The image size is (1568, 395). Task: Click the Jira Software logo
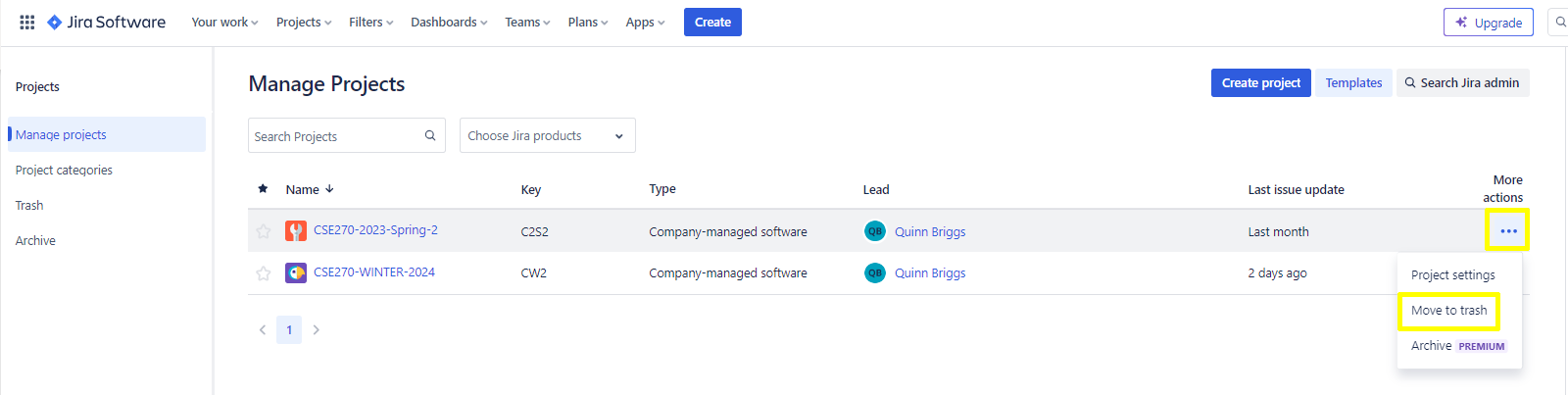point(107,22)
